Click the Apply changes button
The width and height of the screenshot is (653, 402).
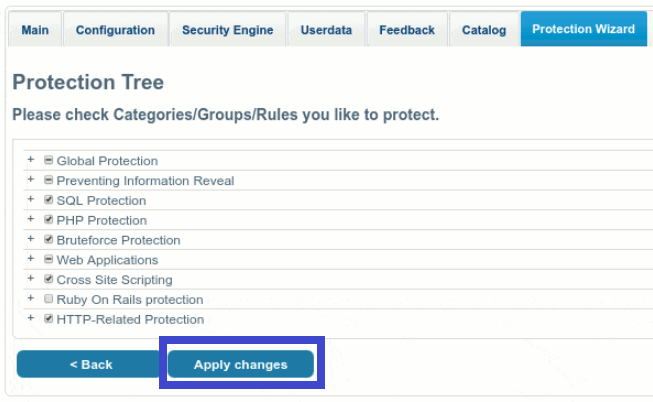[240, 364]
